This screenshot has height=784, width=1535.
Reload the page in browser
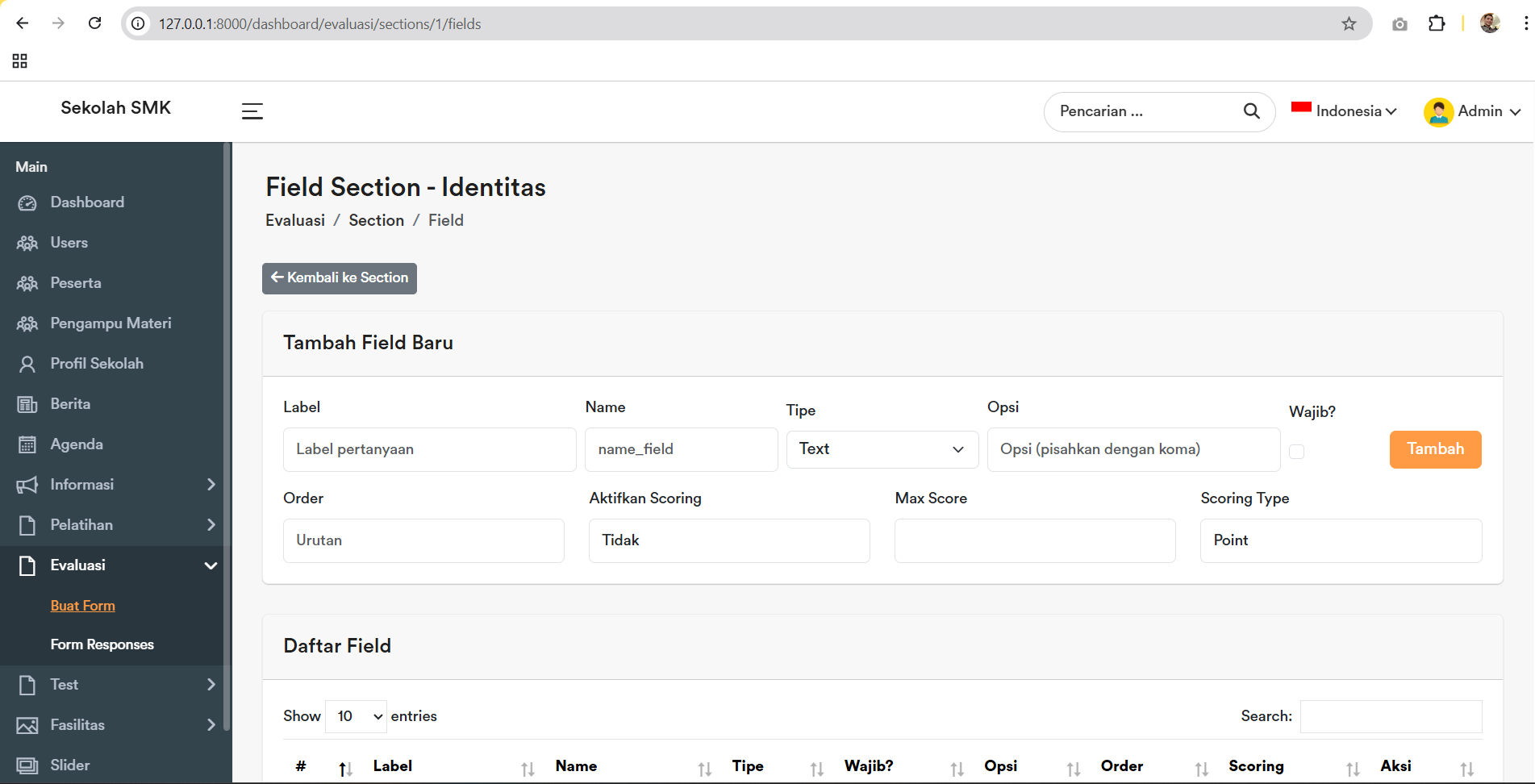(x=95, y=23)
